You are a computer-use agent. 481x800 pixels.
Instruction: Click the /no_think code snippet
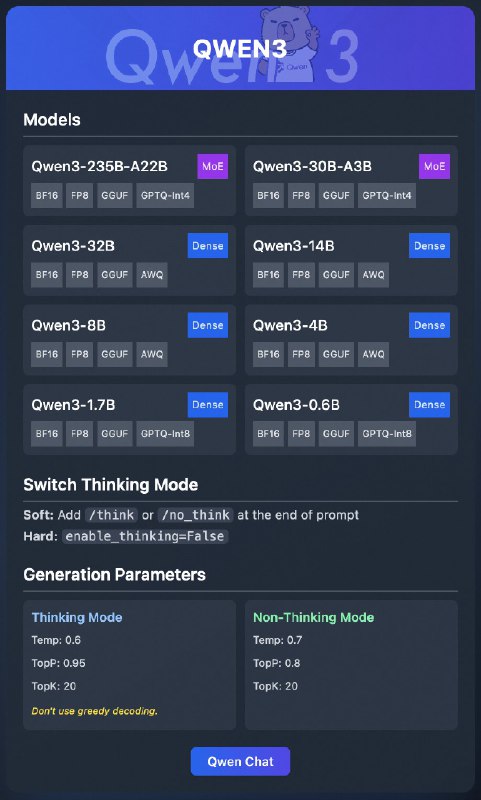[195, 515]
